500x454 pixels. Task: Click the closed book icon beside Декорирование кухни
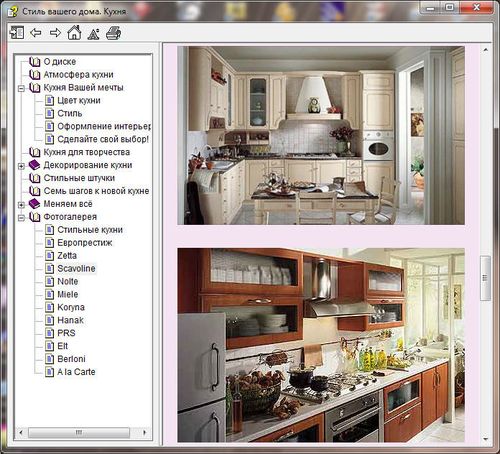point(35,165)
